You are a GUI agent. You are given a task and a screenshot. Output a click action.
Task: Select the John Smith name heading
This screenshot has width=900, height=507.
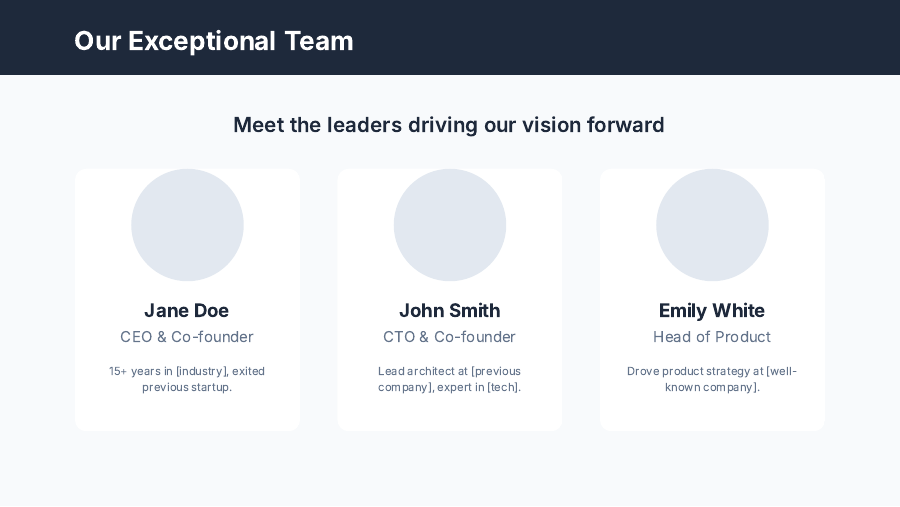450,310
